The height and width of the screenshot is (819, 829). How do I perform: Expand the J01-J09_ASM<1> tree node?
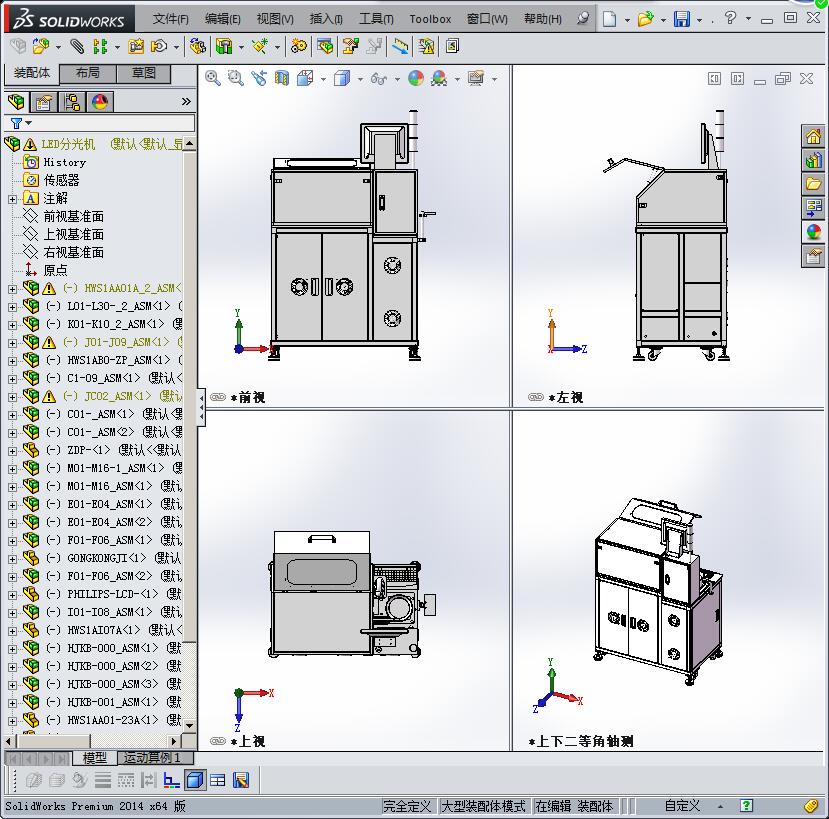12,343
